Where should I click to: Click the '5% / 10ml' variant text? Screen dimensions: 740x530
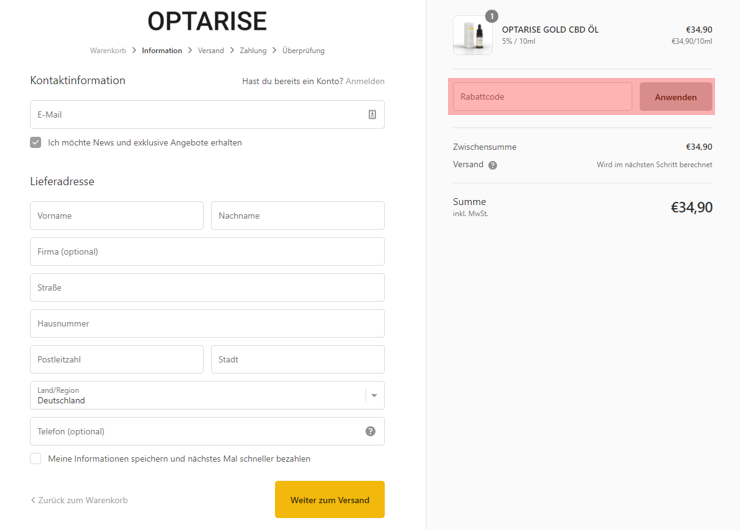point(519,42)
